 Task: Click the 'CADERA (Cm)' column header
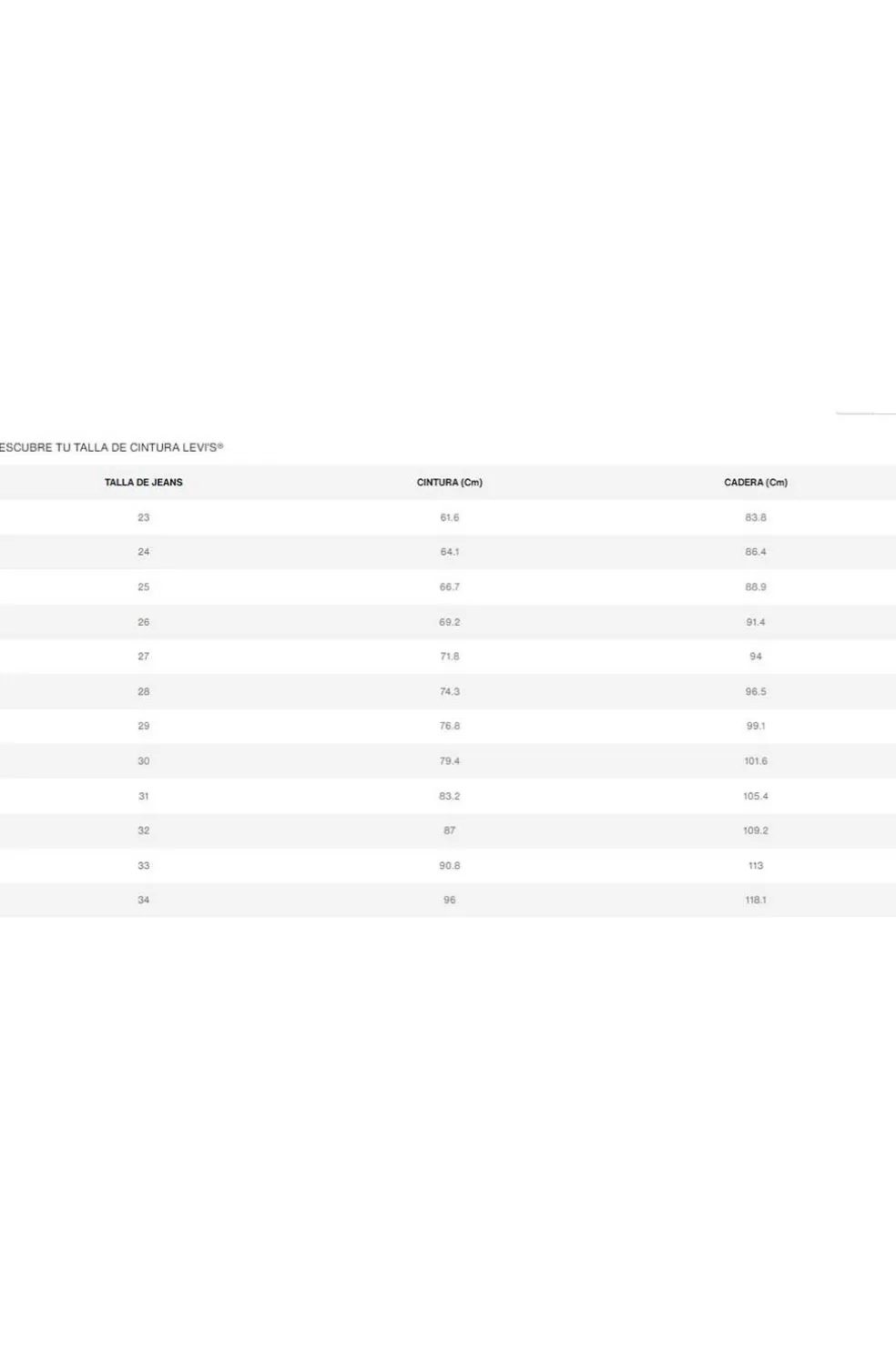[756, 483]
